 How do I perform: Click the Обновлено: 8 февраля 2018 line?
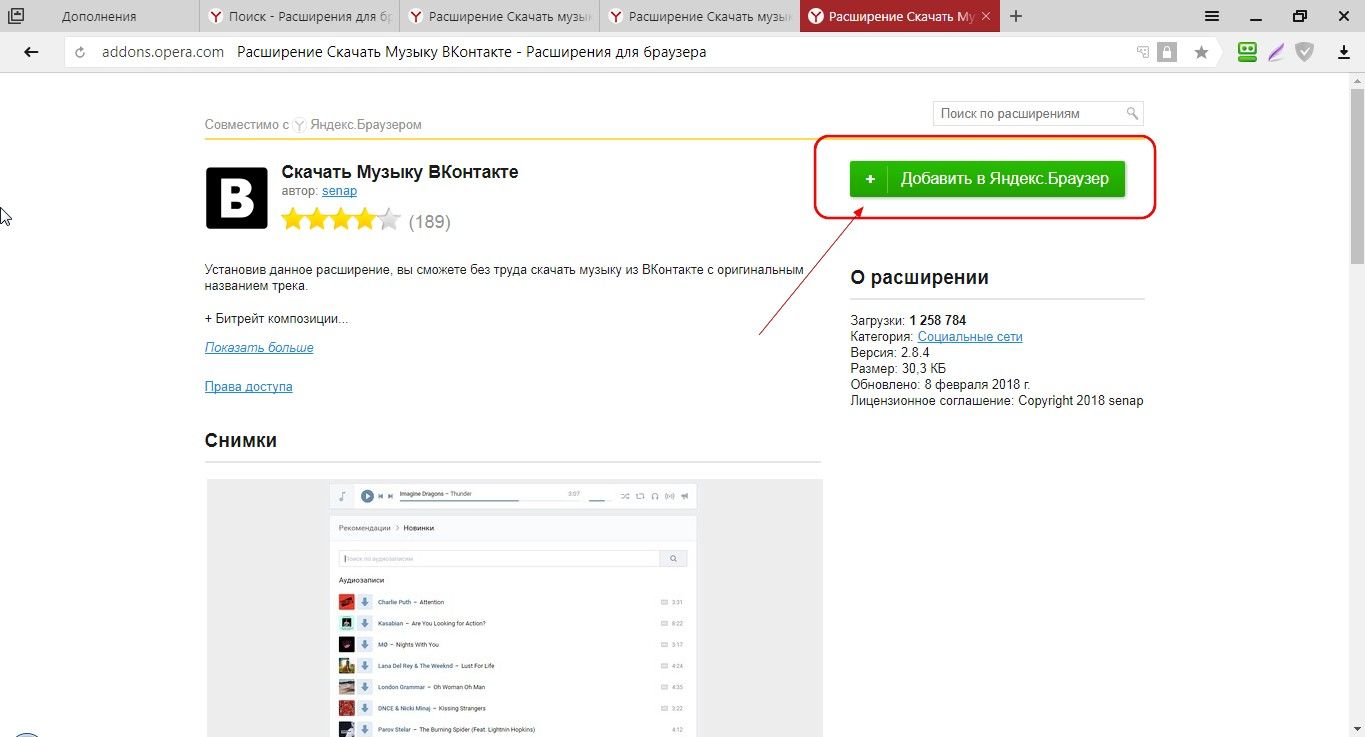[x=940, y=385]
